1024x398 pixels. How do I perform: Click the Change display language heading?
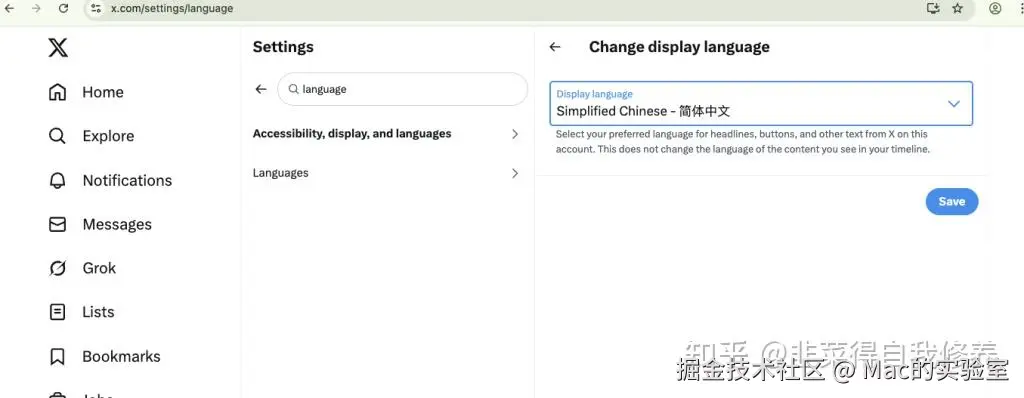pos(679,47)
